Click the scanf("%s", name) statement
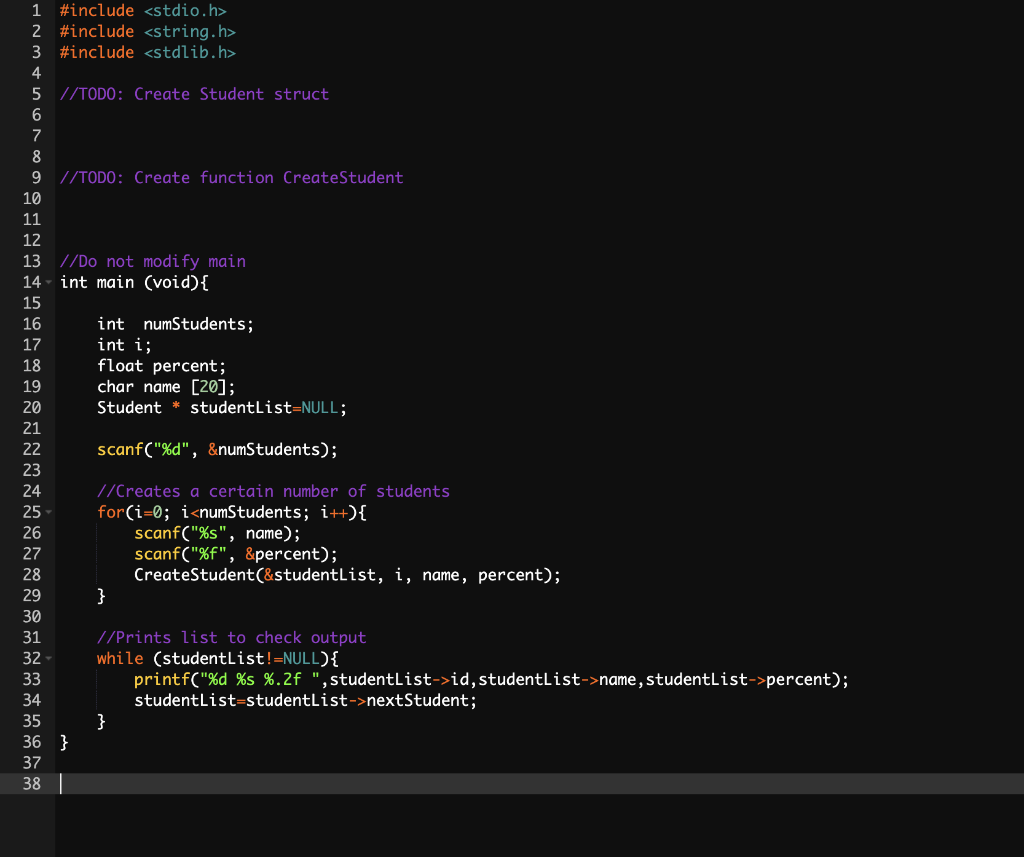The image size is (1024, 857). click(217, 533)
